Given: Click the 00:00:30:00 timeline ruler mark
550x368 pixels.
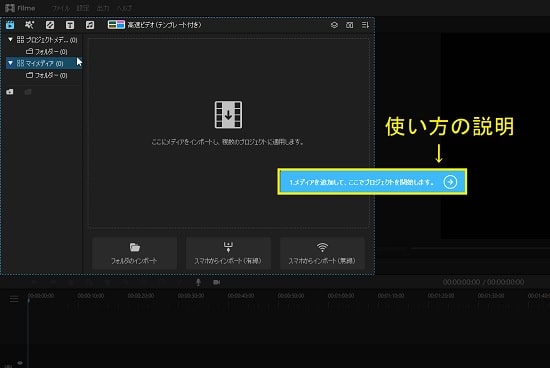Looking at the screenshot, I should tap(190, 296).
